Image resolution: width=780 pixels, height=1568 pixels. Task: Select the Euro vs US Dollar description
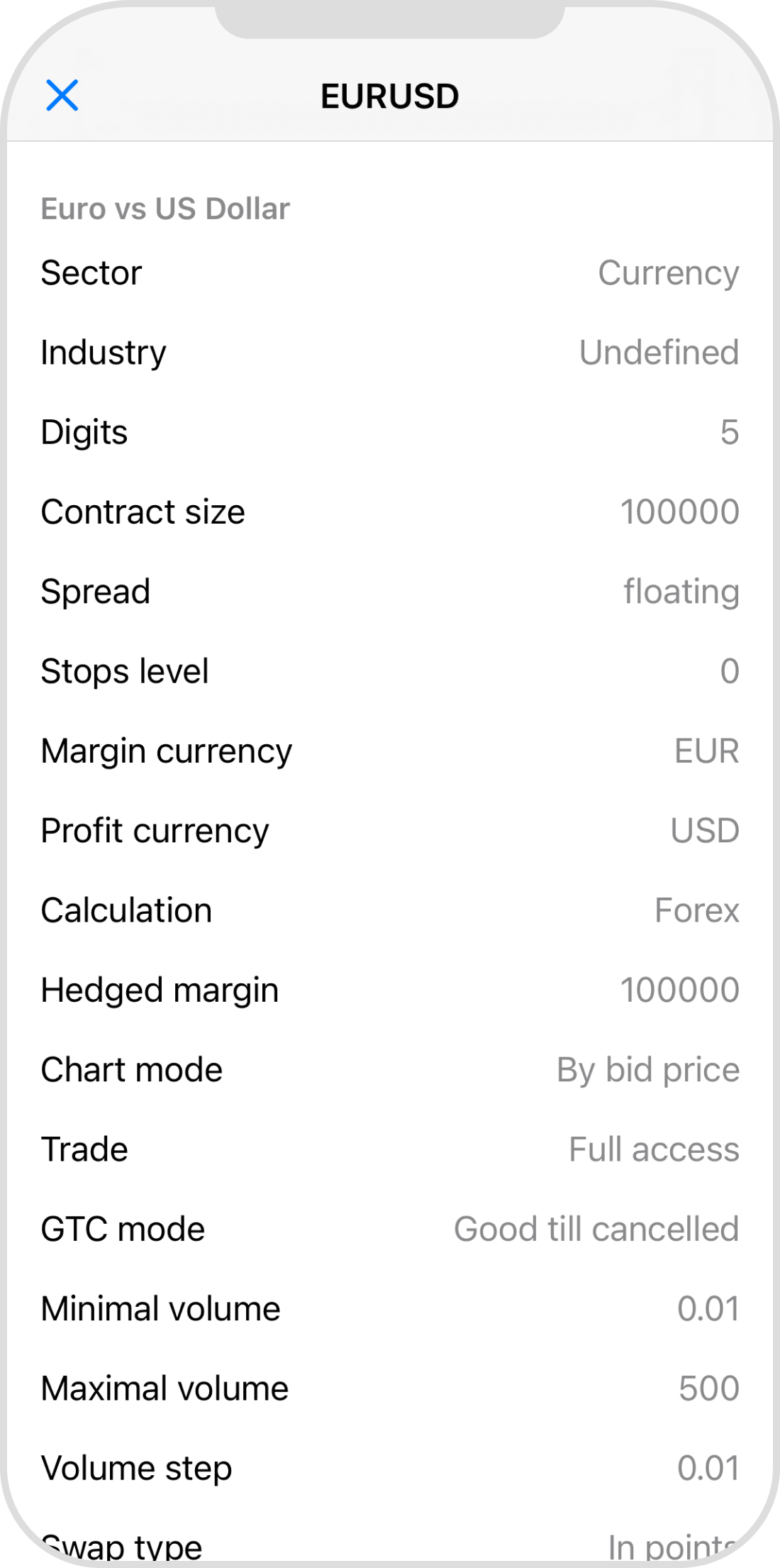165,209
